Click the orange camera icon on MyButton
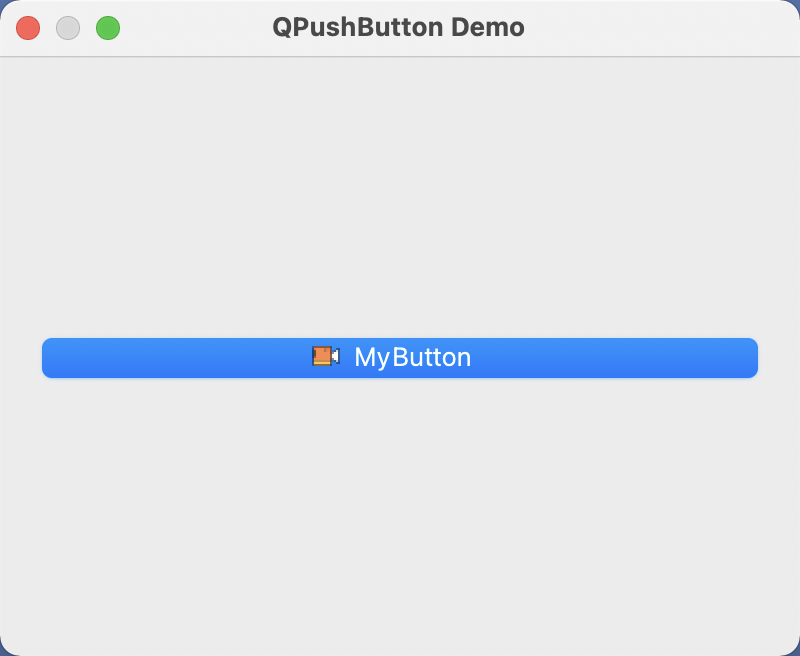The width and height of the screenshot is (800, 656). click(326, 356)
